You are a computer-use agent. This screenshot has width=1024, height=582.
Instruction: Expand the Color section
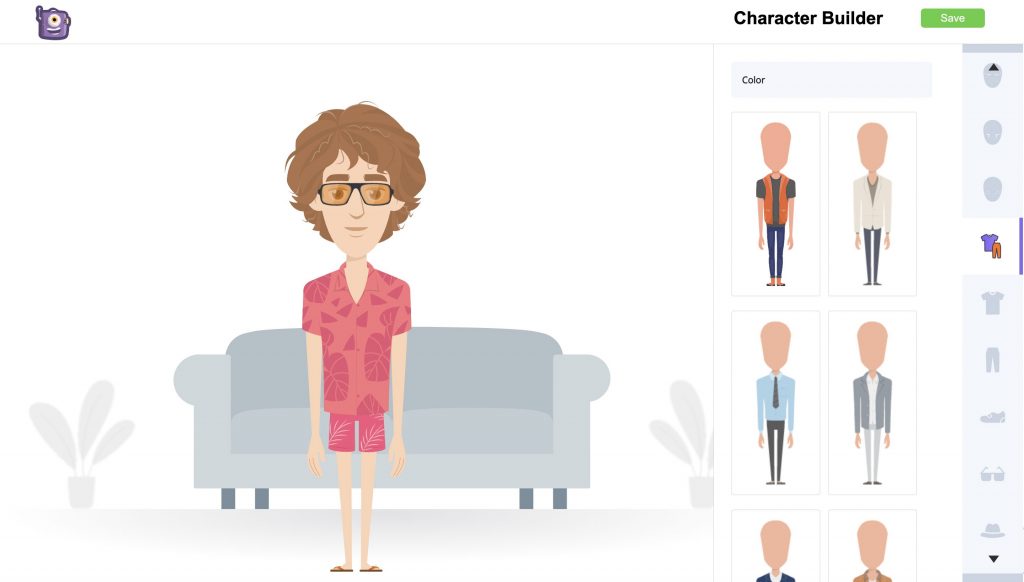831,80
